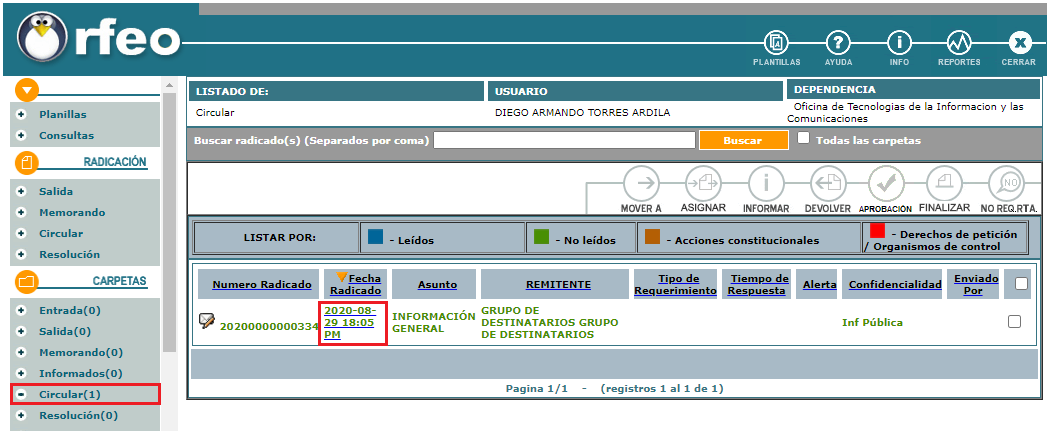Viewport: 1050px width, 431px height.
Task: Enable the Todas las carpetas checkbox
Action: coord(803,138)
